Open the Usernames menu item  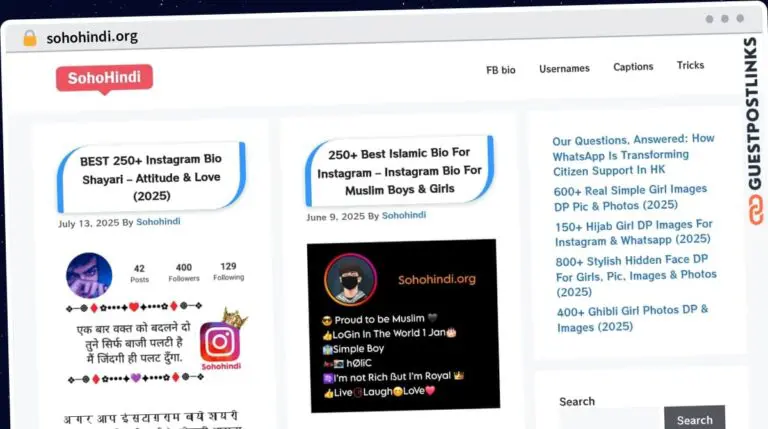tap(564, 69)
